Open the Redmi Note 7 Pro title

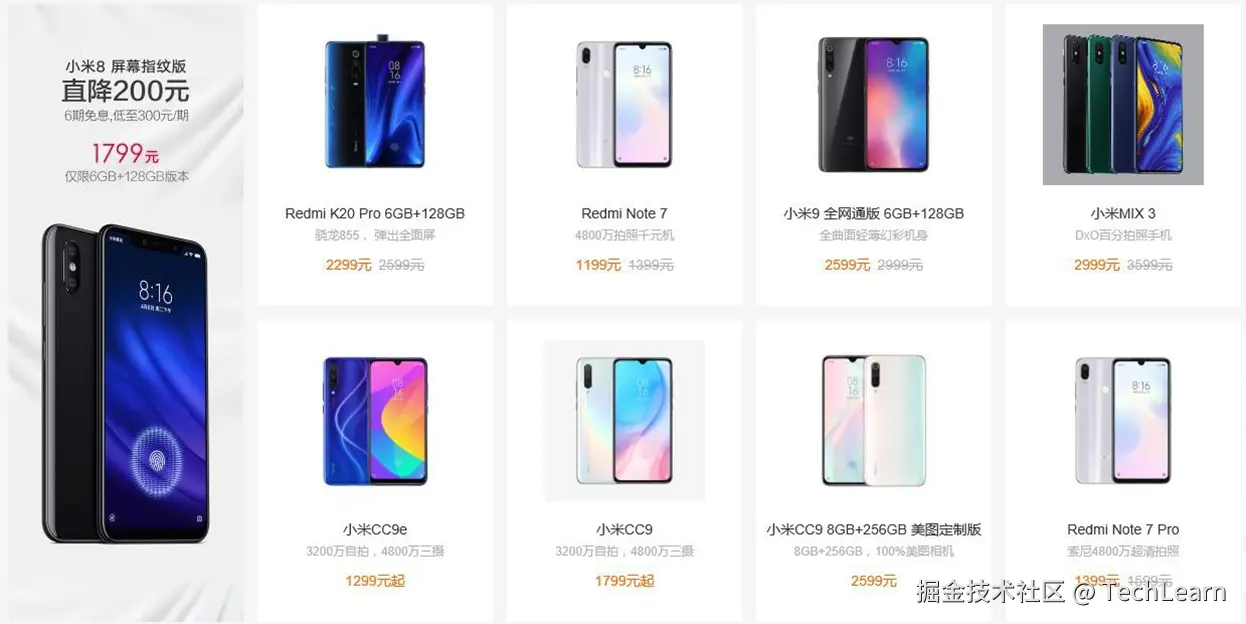(1123, 529)
